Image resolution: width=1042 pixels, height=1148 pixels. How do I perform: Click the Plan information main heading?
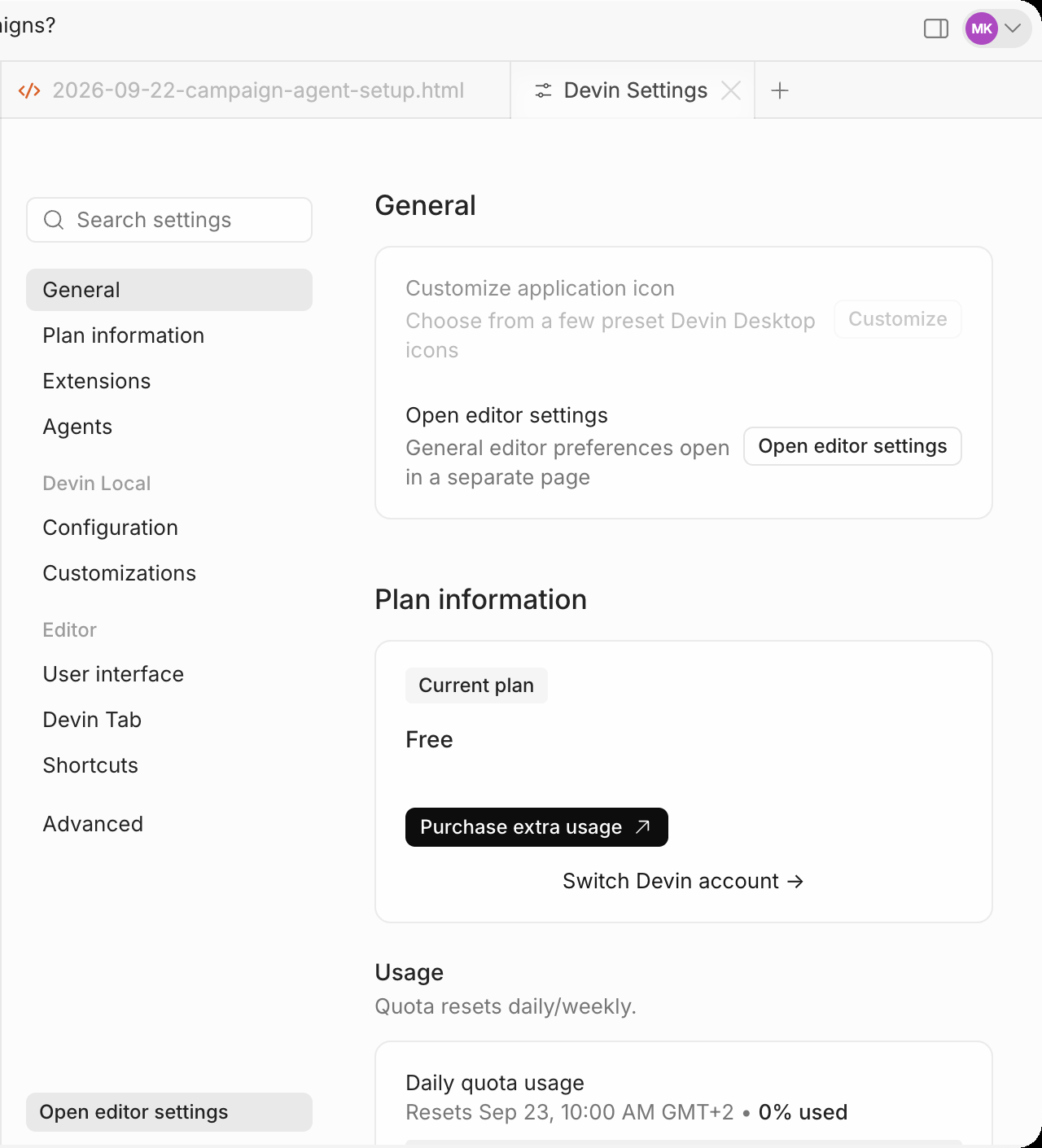480,599
